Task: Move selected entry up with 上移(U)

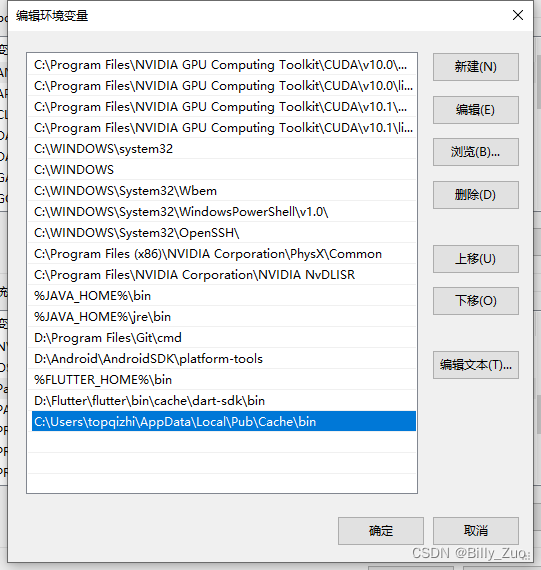Action: tap(476, 259)
